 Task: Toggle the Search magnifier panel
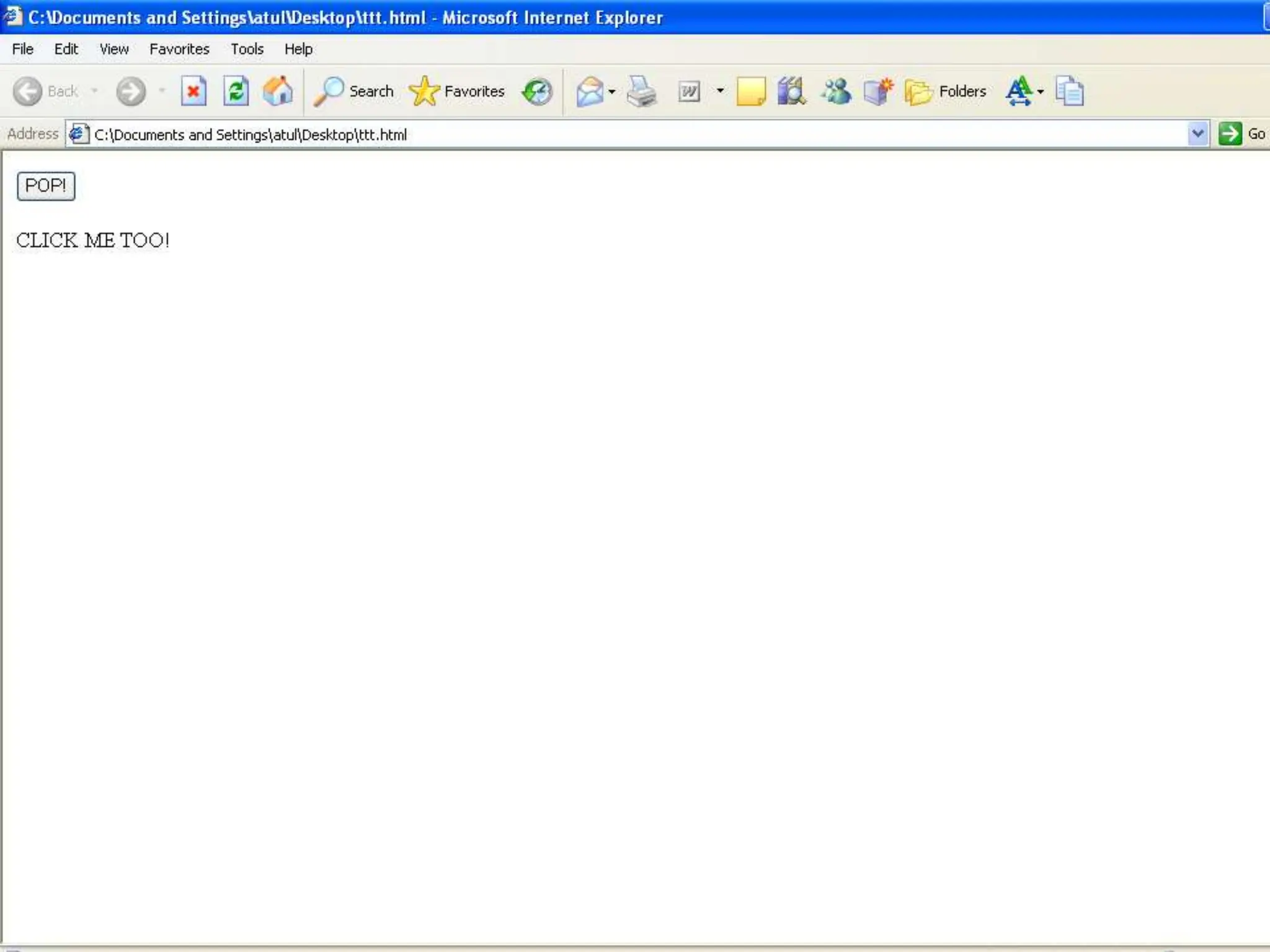point(354,92)
